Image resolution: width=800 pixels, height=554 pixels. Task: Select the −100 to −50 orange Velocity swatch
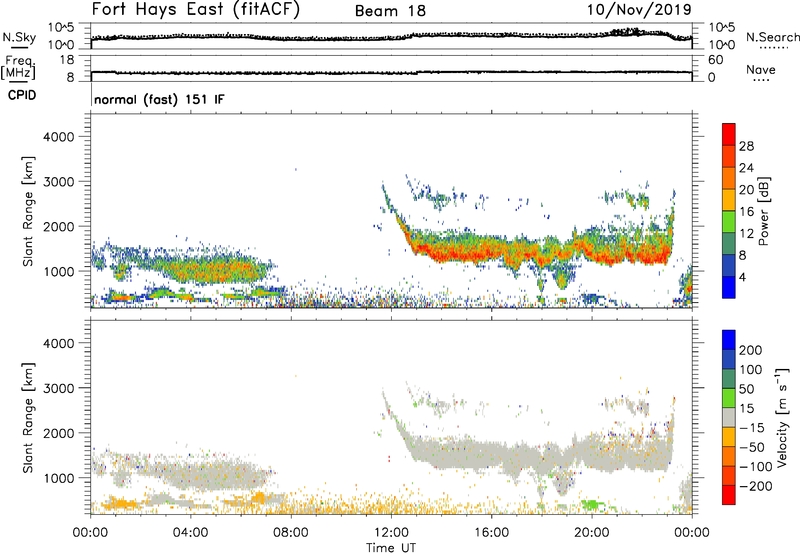[729, 457]
